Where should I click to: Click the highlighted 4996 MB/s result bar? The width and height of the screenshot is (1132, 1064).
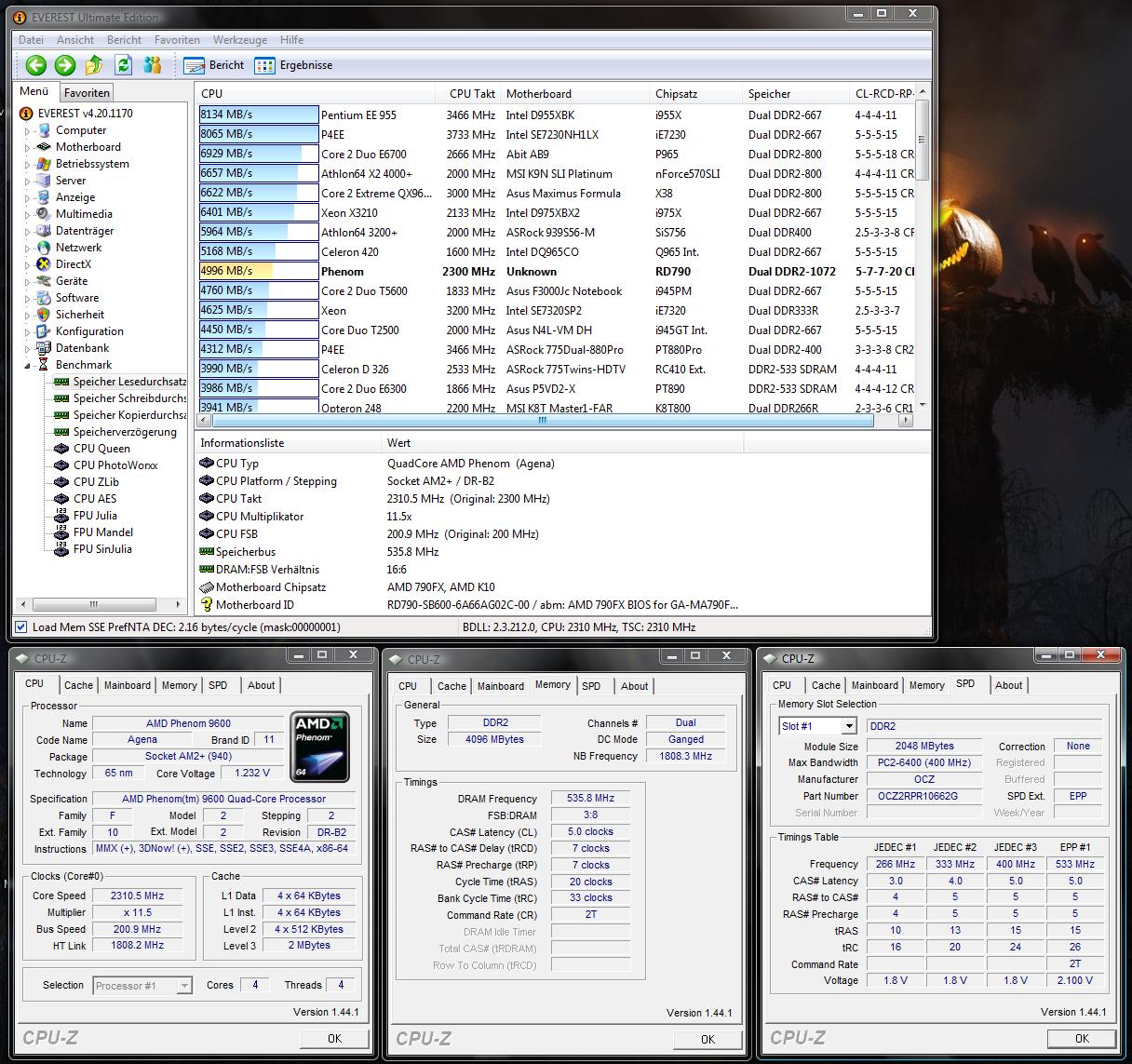[259, 271]
